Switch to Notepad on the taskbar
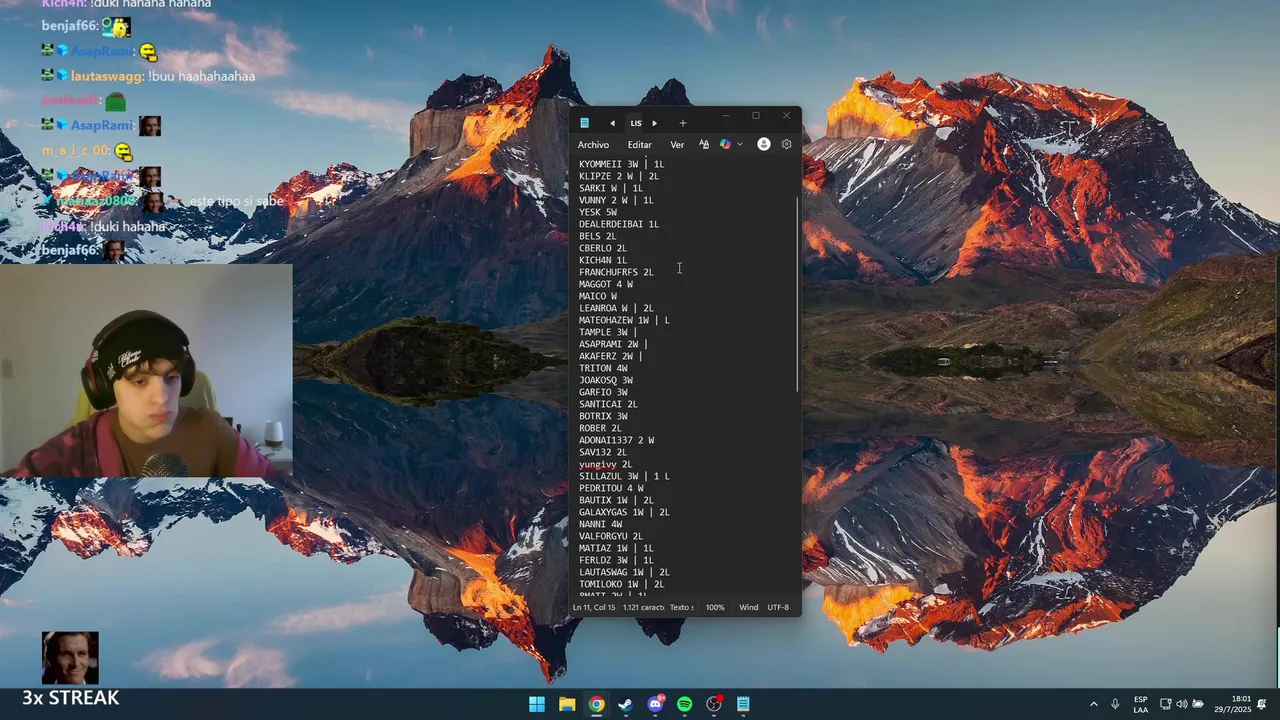Viewport: 1280px width, 720px height. [x=743, y=704]
